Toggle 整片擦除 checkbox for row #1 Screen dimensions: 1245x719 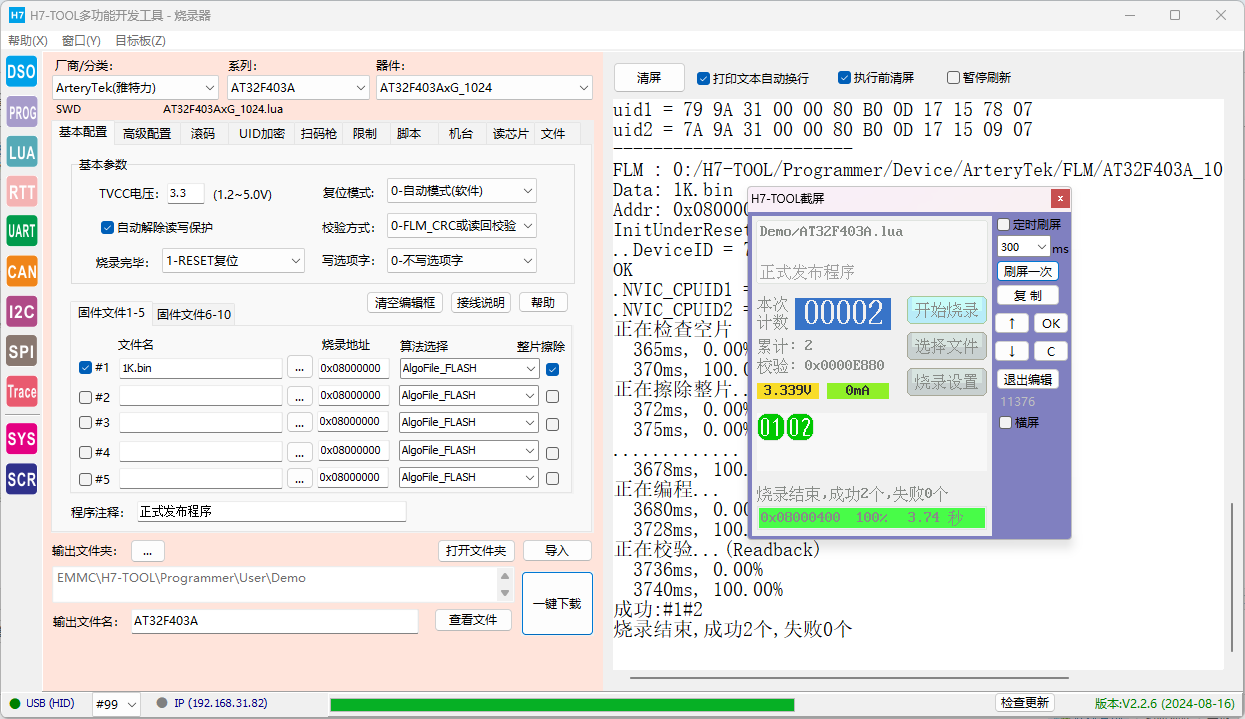click(552, 369)
